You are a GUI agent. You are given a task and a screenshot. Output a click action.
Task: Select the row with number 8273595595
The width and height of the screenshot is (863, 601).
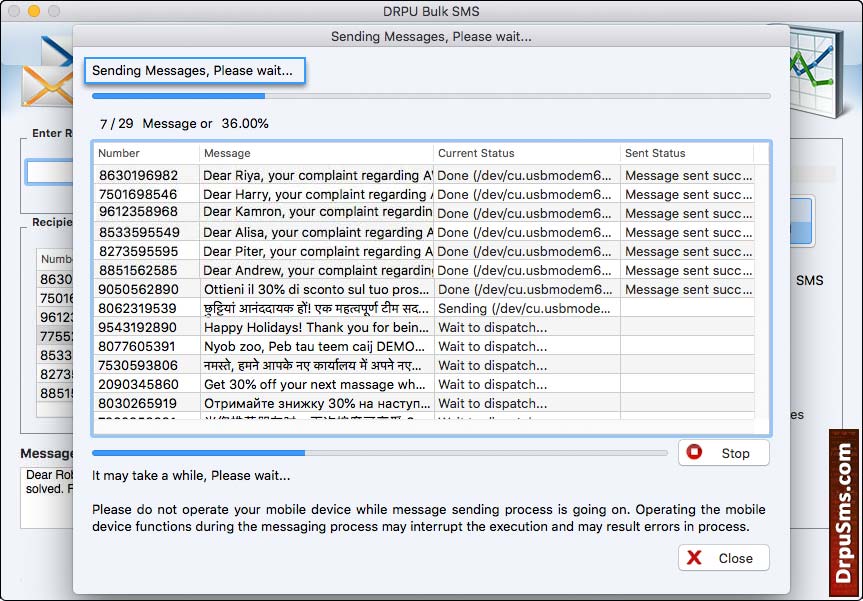[424, 252]
